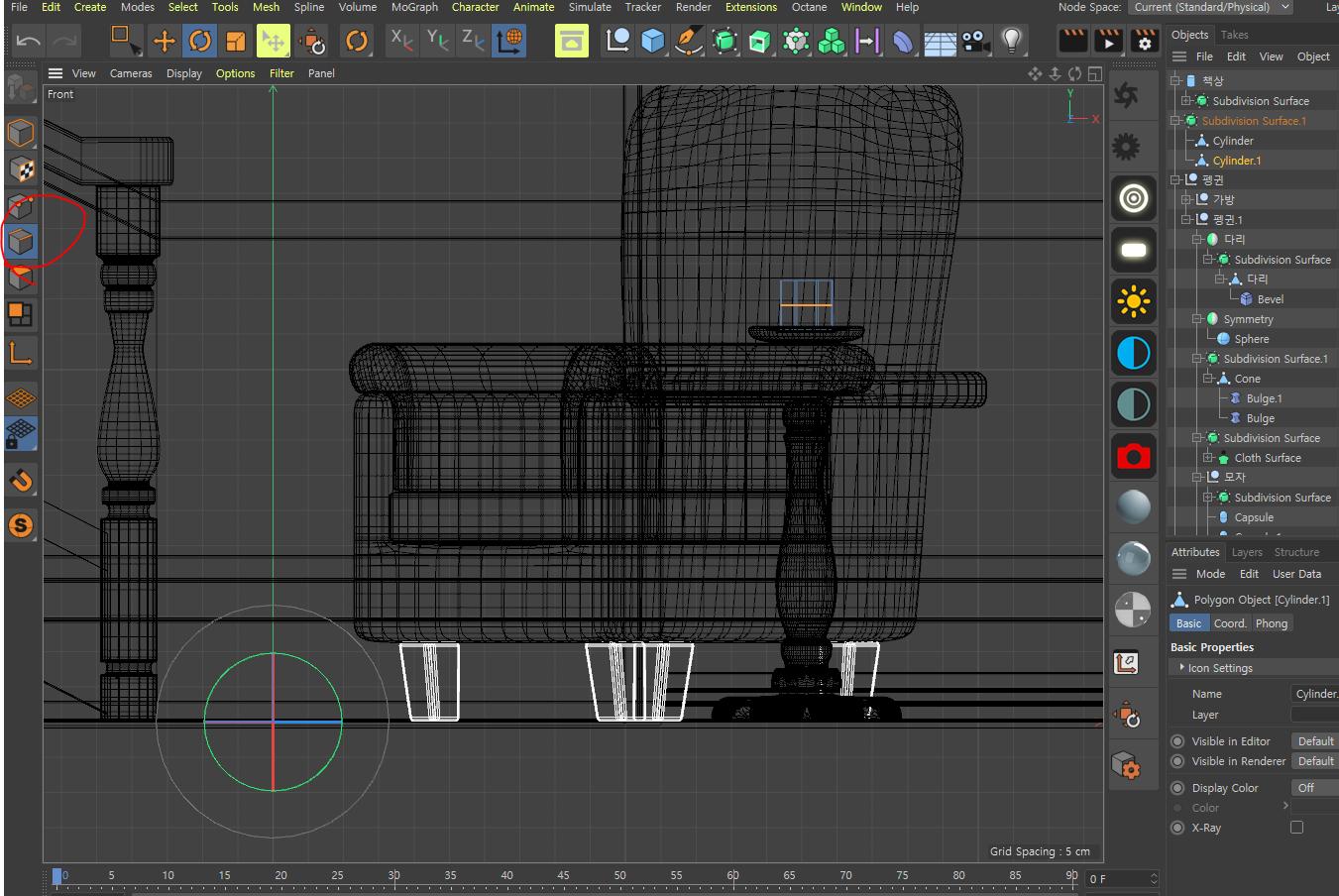The height and width of the screenshot is (896, 1339).
Task: Toggle the Y axis lock
Action: (437, 41)
